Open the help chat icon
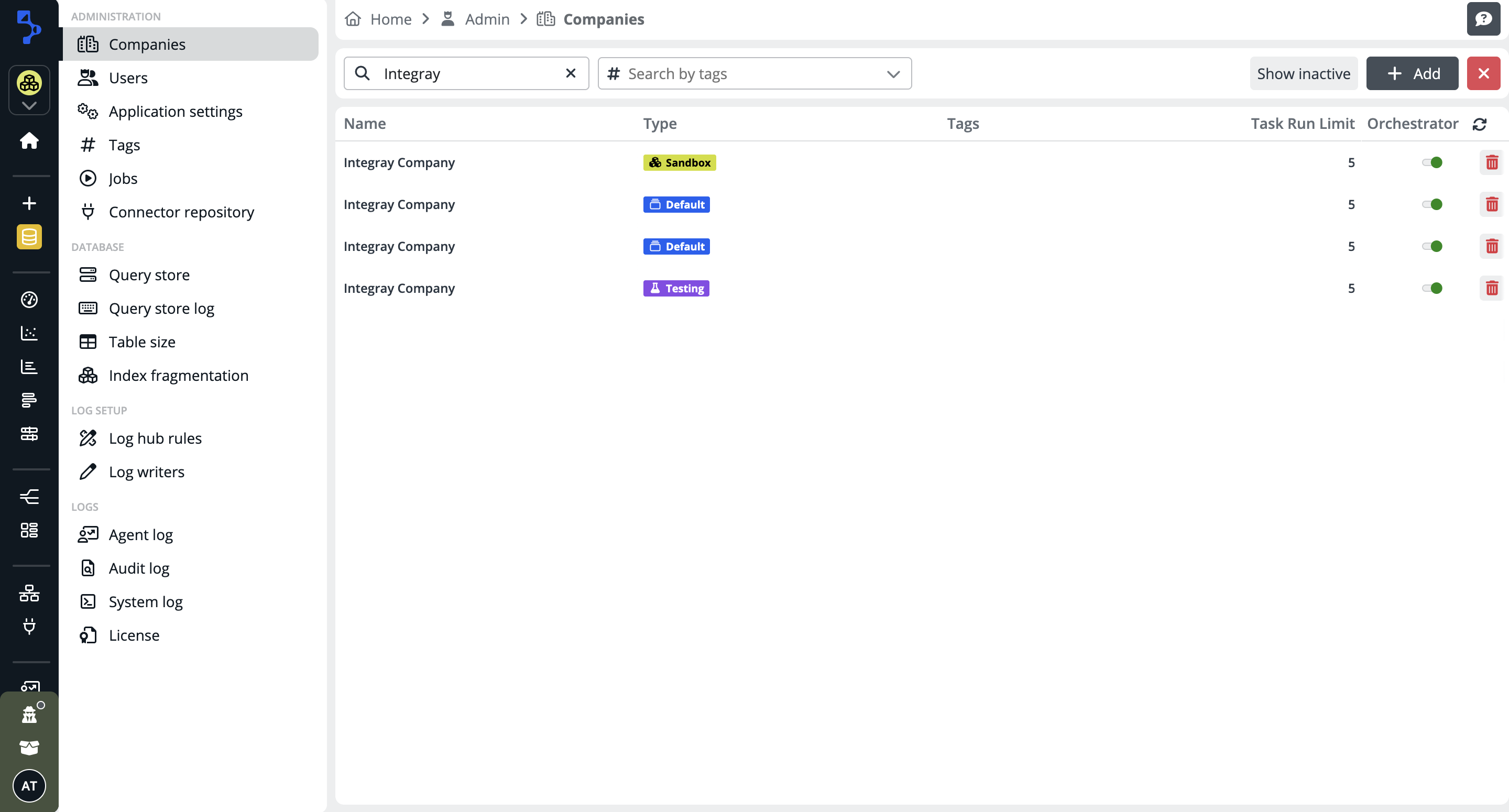This screenshot has height=812, width=1509. tap(1483, 19)
